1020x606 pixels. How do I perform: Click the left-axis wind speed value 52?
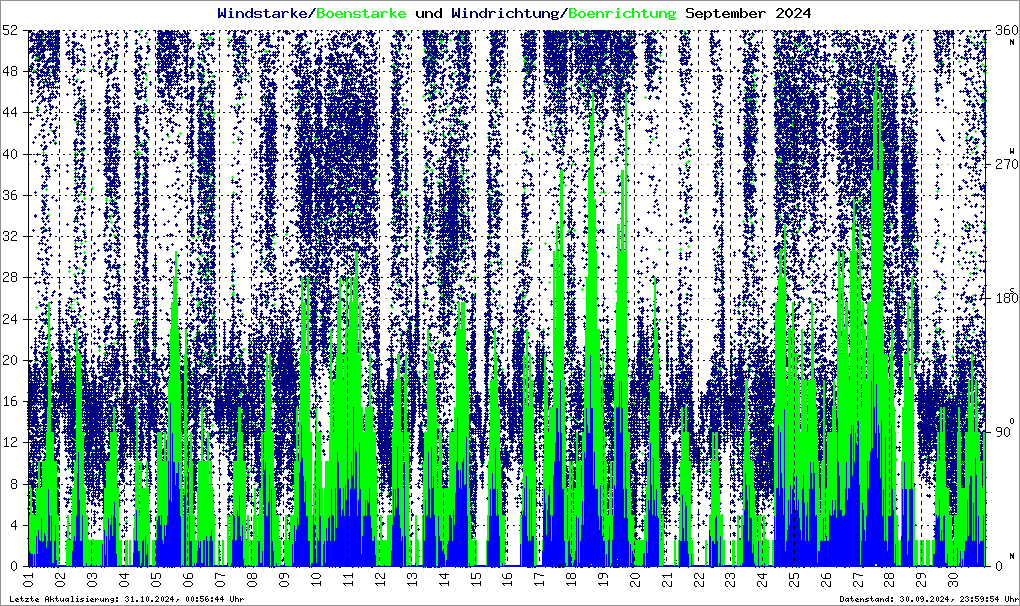[10, 31]
